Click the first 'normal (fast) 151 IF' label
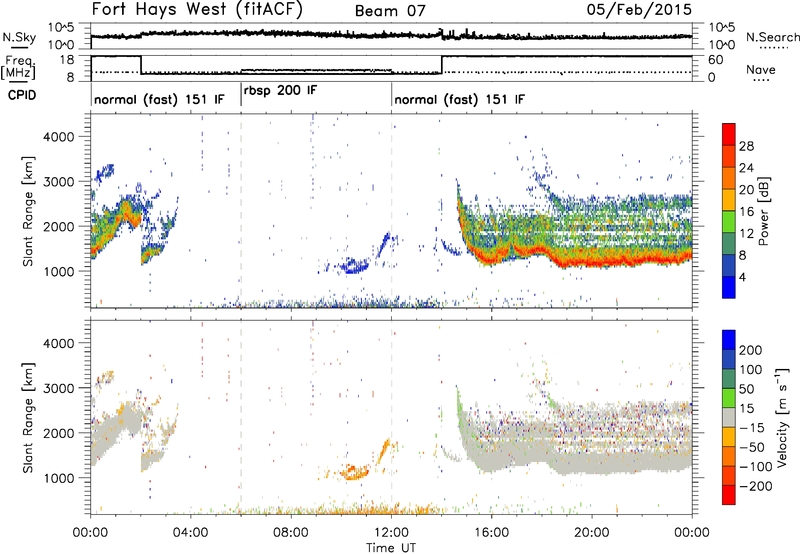Image resolution: width=800 pixels, height=554 pixels. coord(159,99)
